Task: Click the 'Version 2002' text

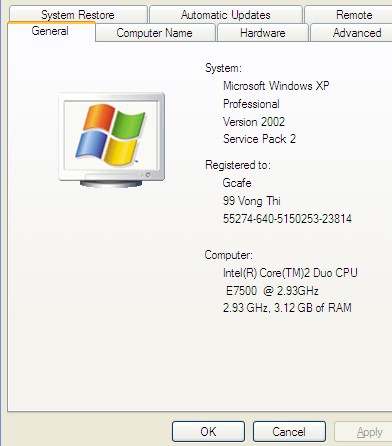Action: point(254,122)
